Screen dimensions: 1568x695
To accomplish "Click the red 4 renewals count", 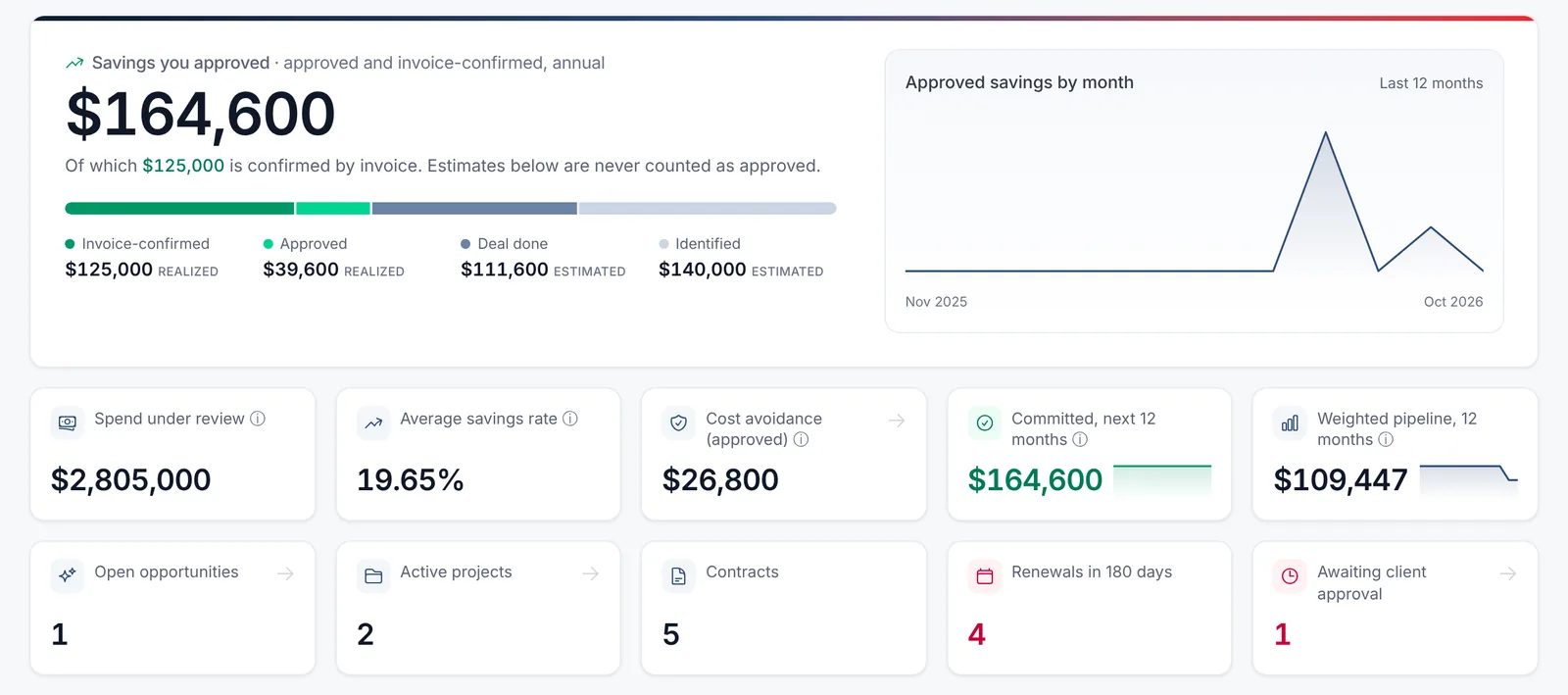I will (977, 635).
